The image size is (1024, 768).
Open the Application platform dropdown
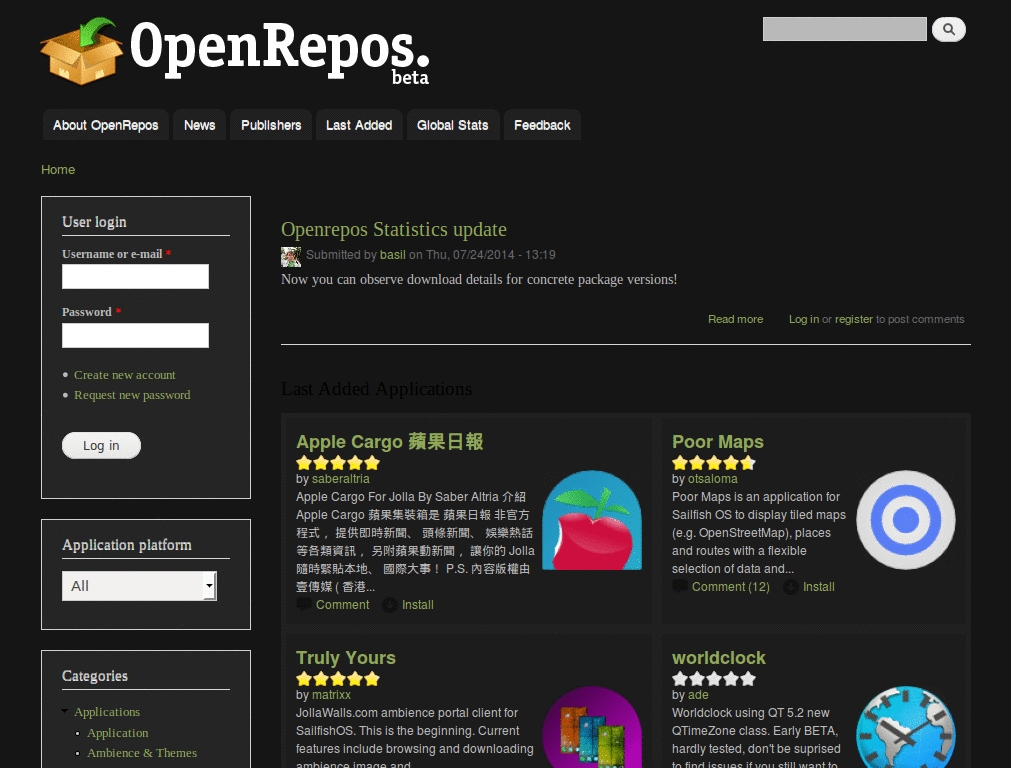pos(139,586)
